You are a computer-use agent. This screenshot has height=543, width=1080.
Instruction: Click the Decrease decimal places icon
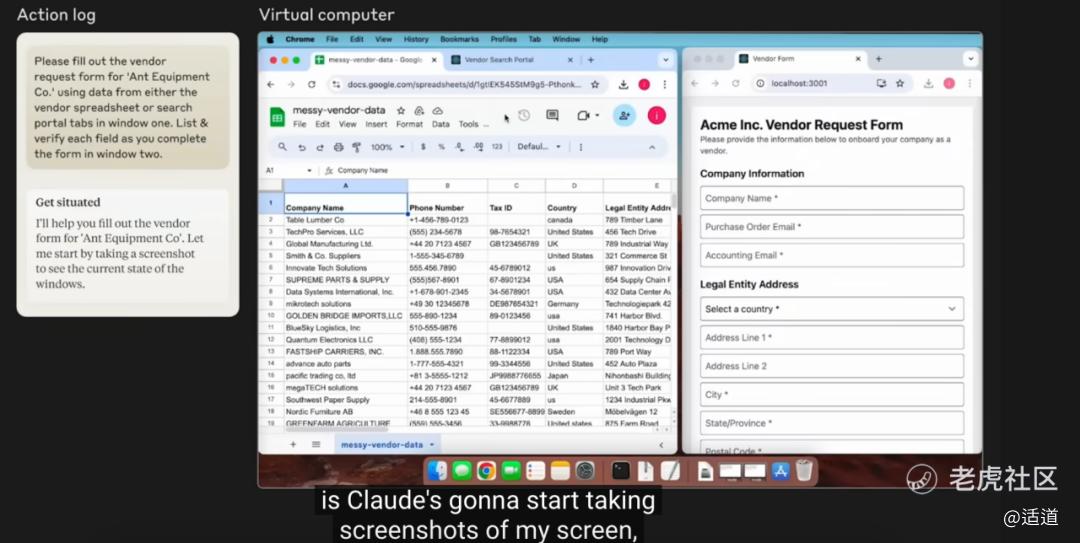[x=459, y=147]
